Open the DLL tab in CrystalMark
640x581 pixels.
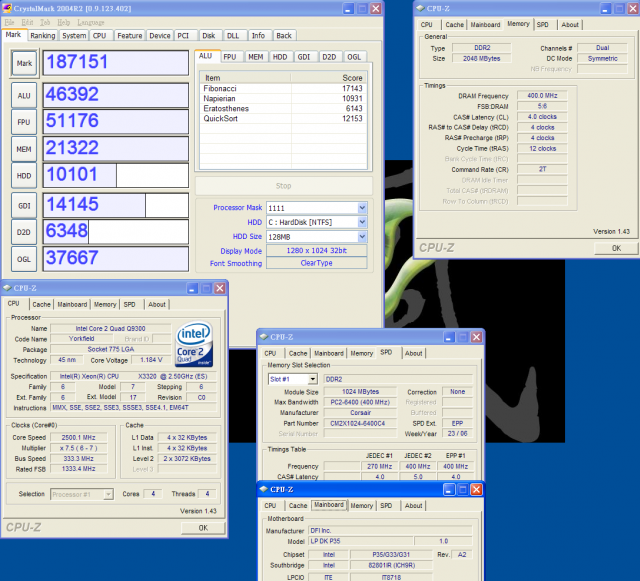coord(233,36)
